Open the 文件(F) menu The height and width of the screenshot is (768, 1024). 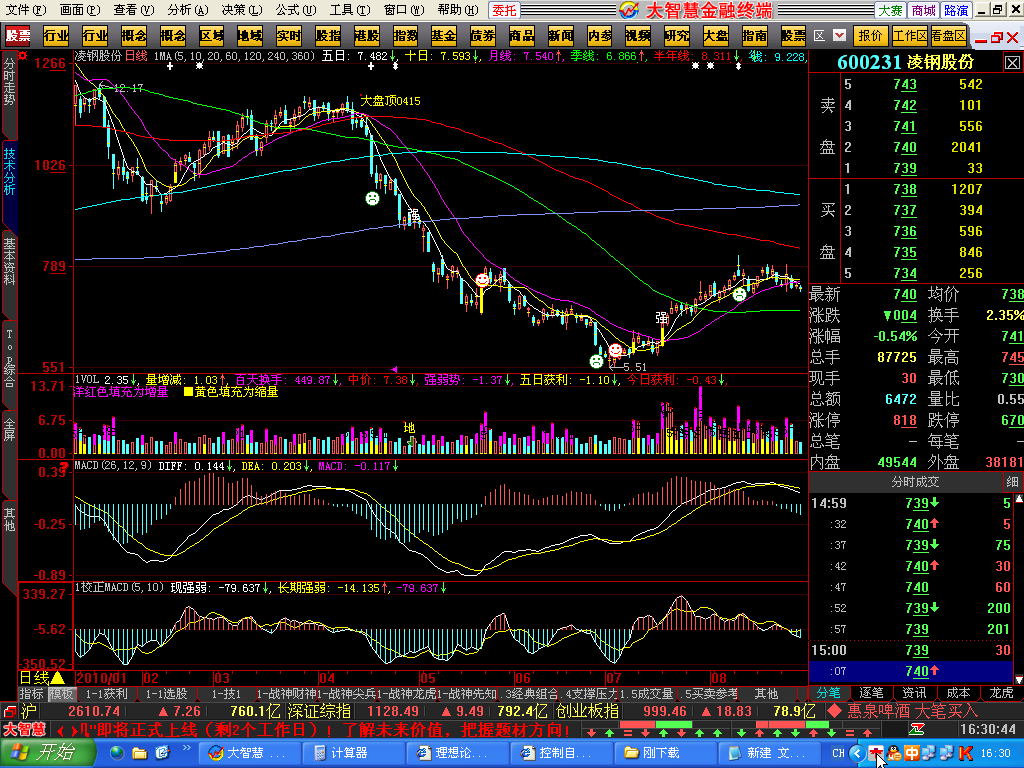click(26, 10)
